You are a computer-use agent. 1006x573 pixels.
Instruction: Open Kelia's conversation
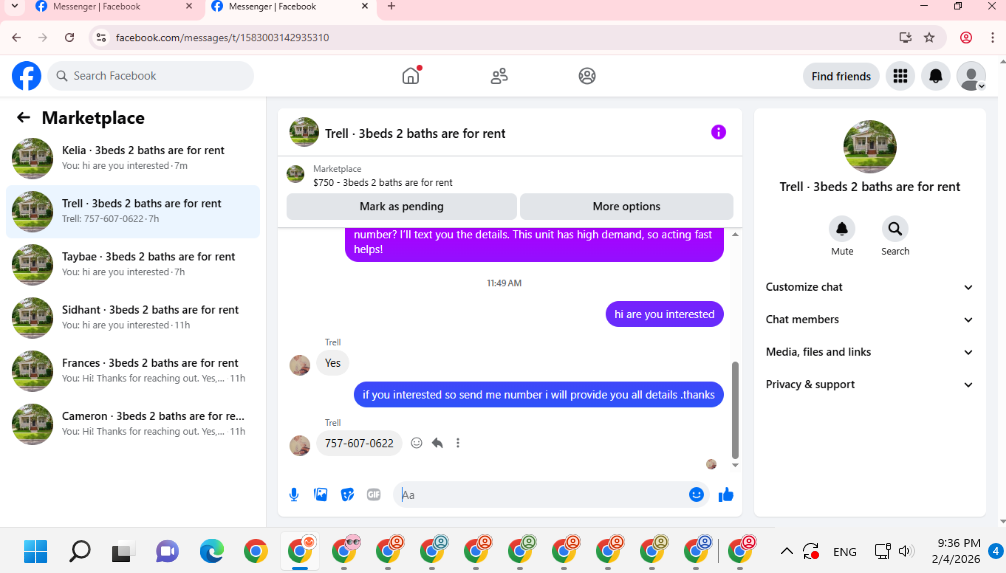click(x=133, y=158)
